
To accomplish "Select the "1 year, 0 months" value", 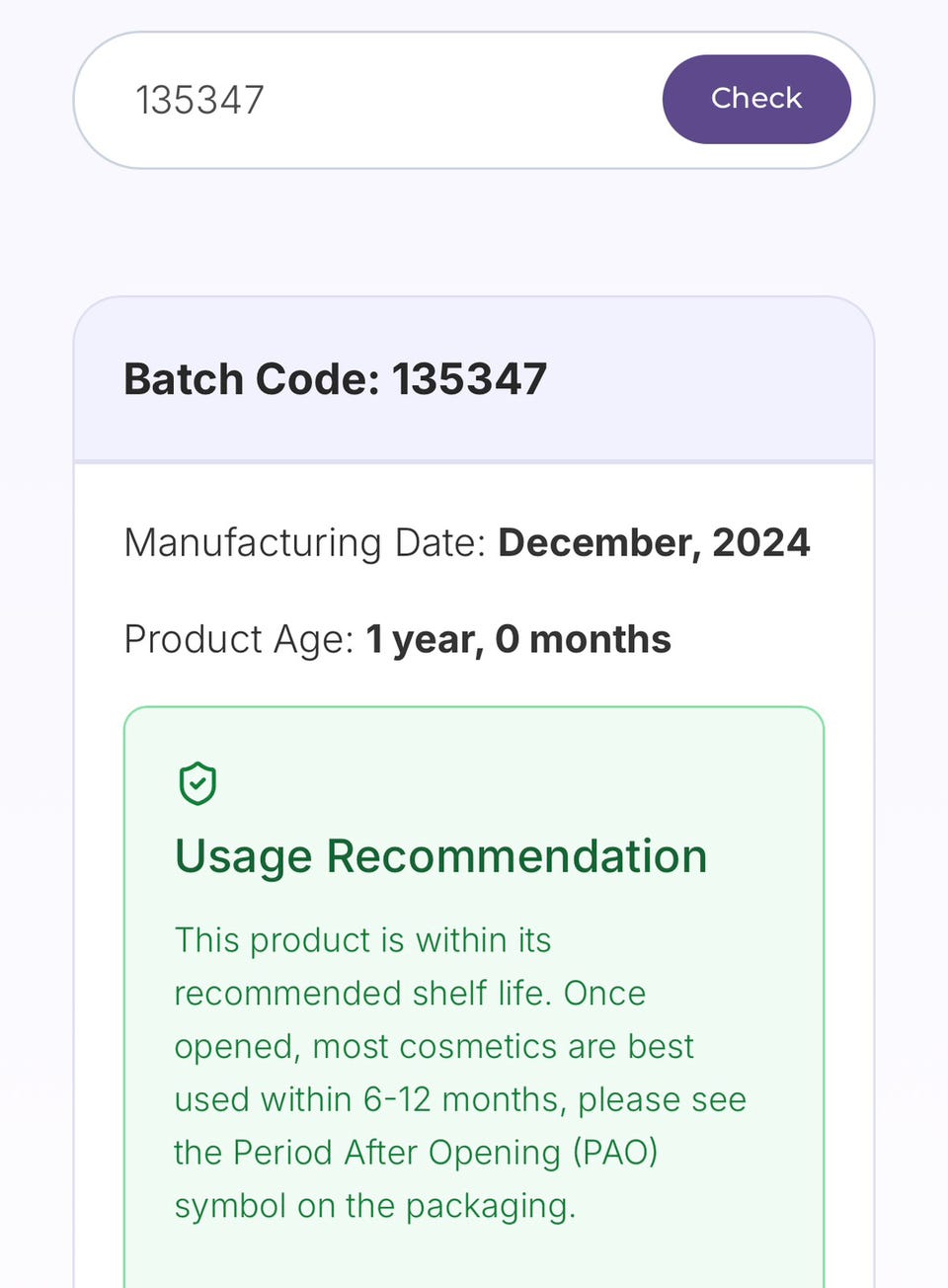I will pos(518,640).
